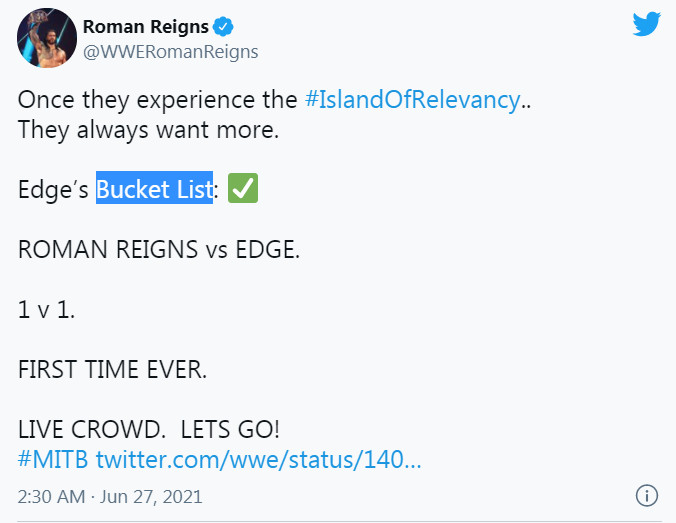Click the 2:30 AM Jun 27, 2021 timestamp

pyautogui.click(x=110, y=497)
